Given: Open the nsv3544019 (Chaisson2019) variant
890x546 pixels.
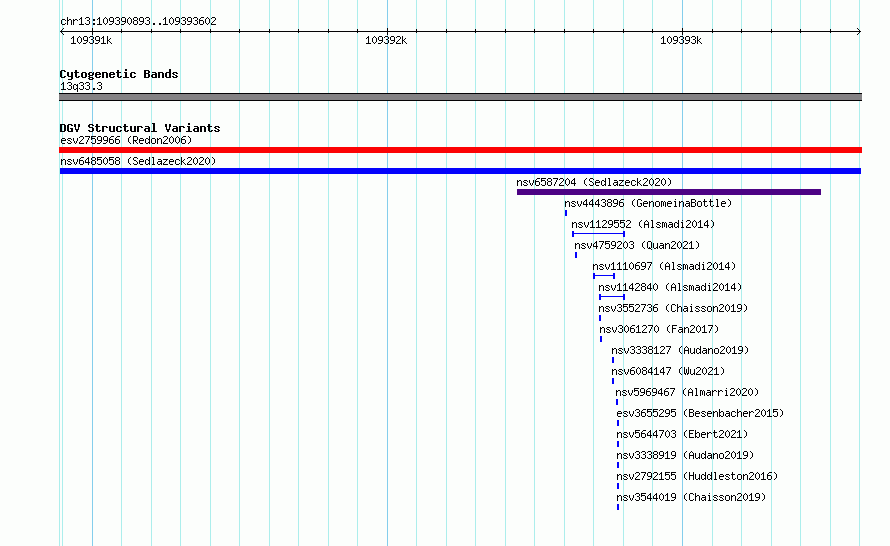Looking at the screenshot, I should (691, 497).
